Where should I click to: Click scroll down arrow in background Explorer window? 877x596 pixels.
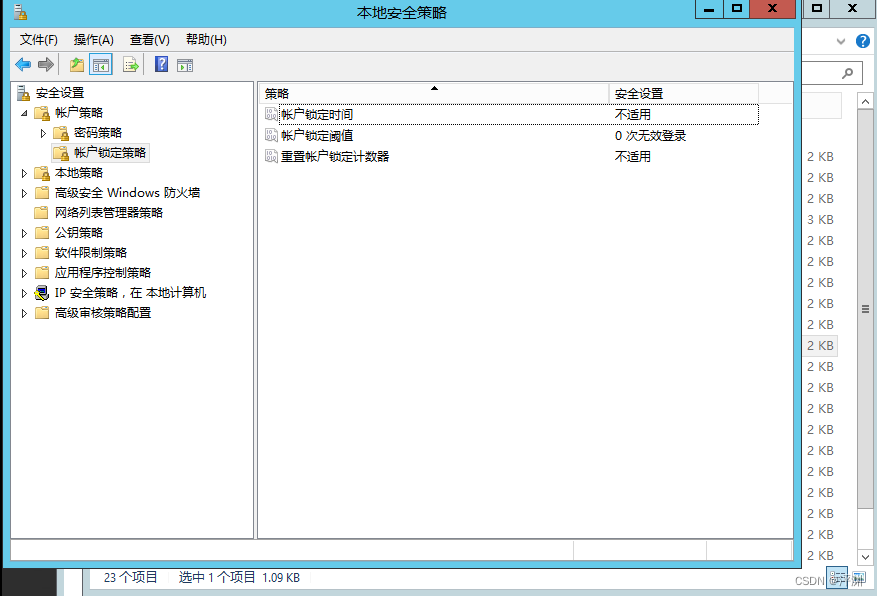point(865,556)
